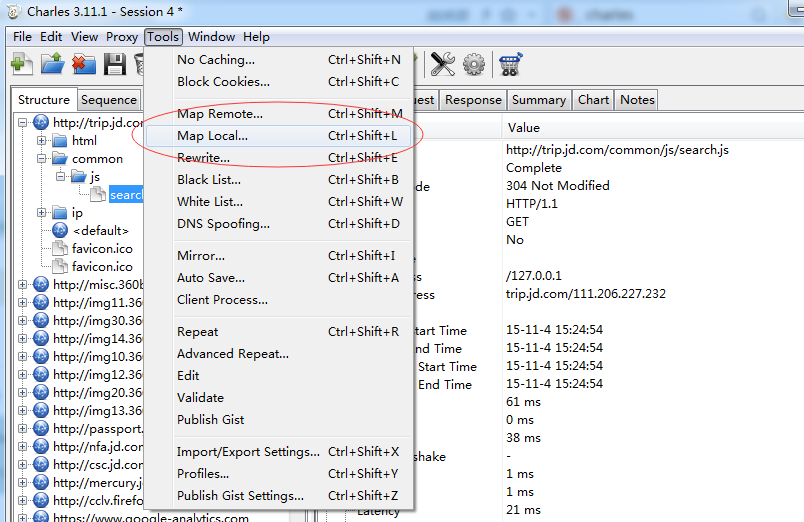Image resolution: width=804 pixels, height=522 pixels.
Task: Click the Close Session red X icon
Action: pos(84,65)
